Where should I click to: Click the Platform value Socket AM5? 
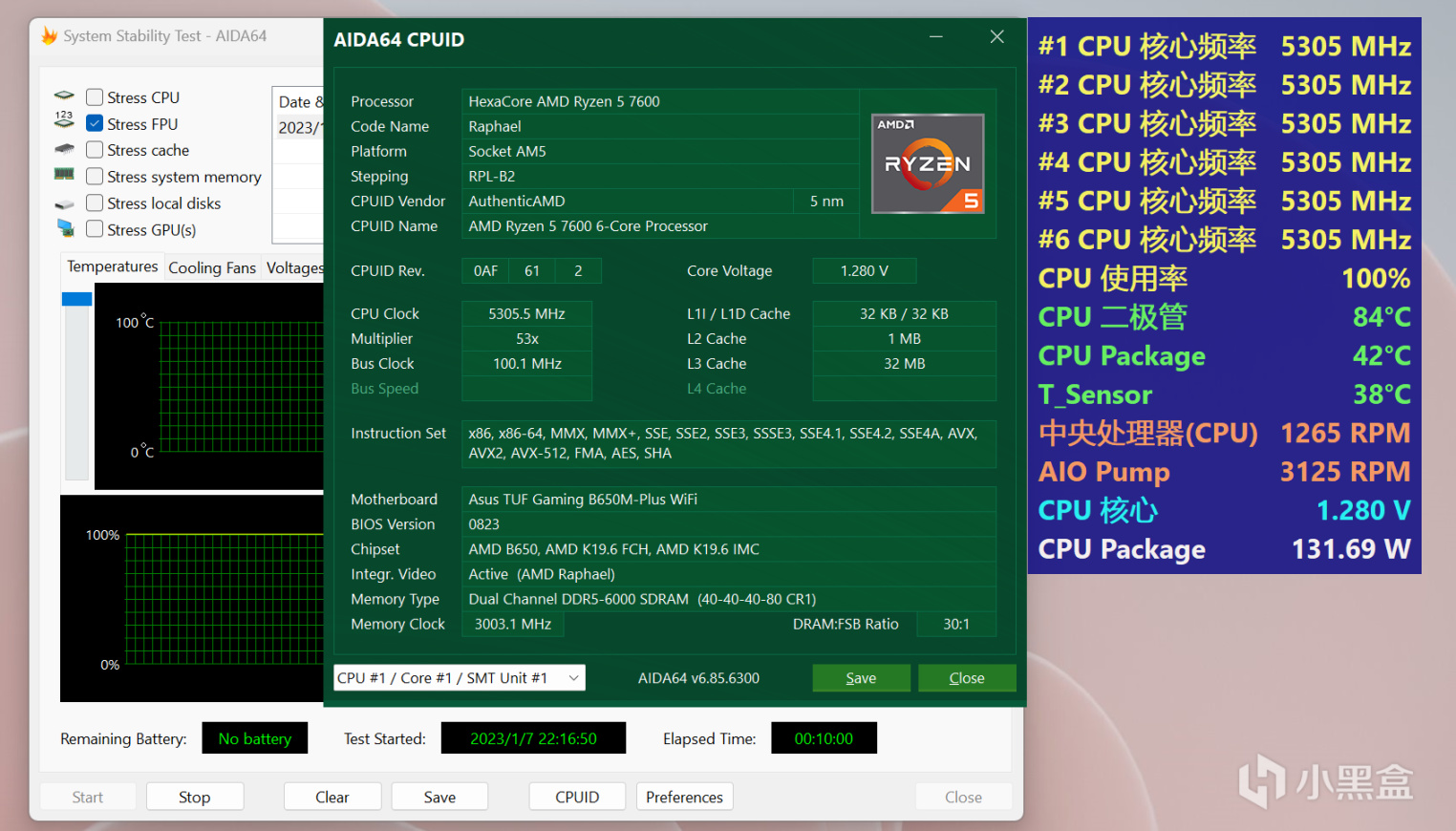click(660, 151)
